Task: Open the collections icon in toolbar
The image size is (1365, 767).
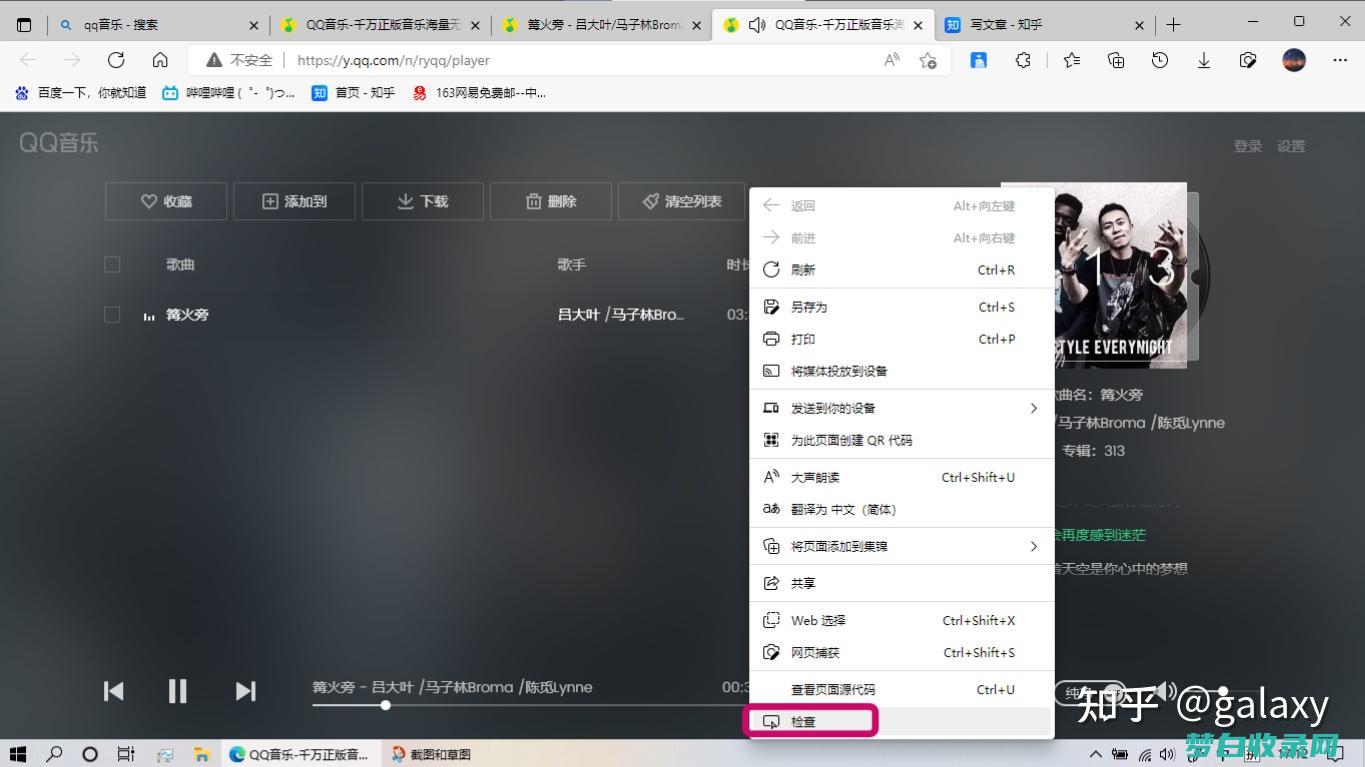Action: [1116, 60]
